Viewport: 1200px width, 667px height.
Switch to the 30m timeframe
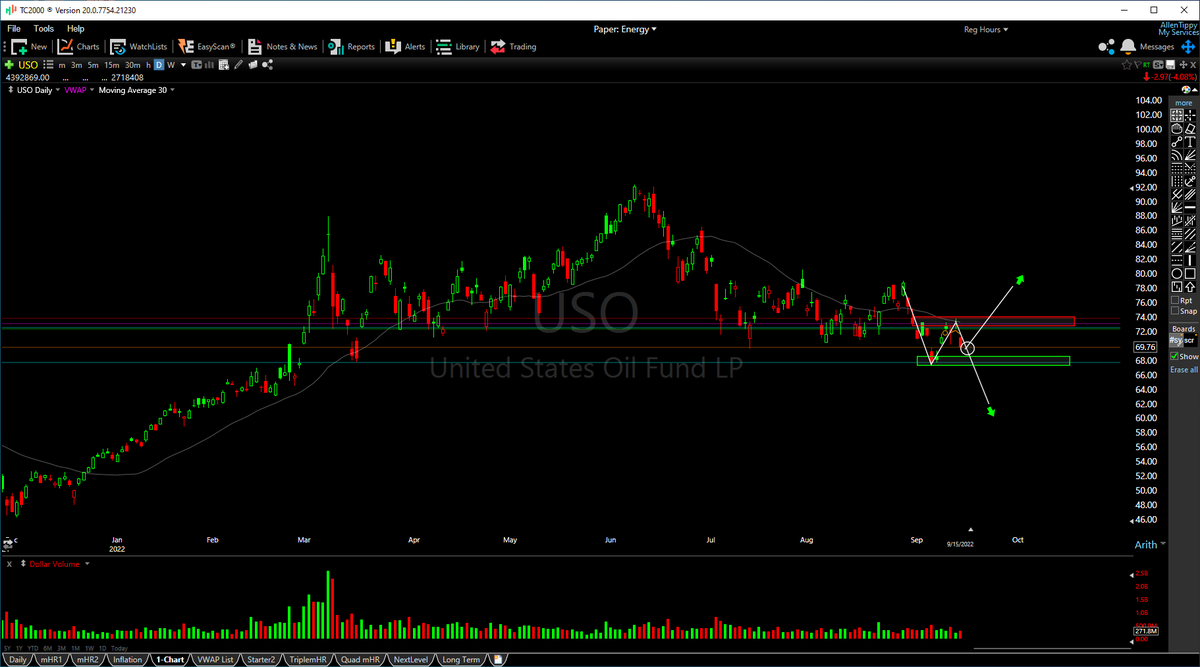[x=132, y=65]
